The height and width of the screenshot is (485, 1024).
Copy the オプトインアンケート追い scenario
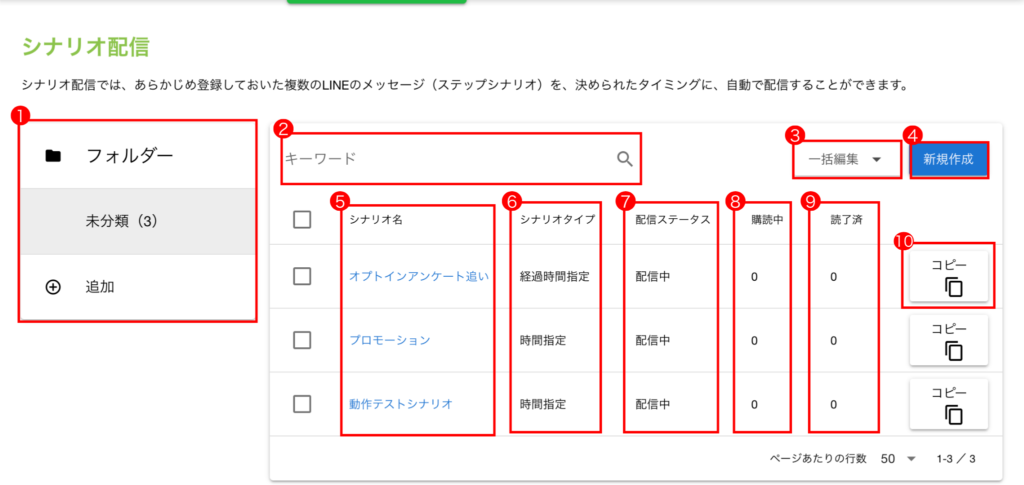click(x=949, y=276)
